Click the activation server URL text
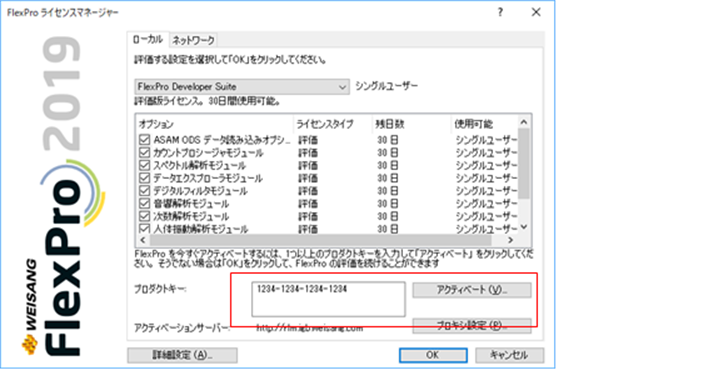Viewport: 709px width, 373px height. [310, 328]
